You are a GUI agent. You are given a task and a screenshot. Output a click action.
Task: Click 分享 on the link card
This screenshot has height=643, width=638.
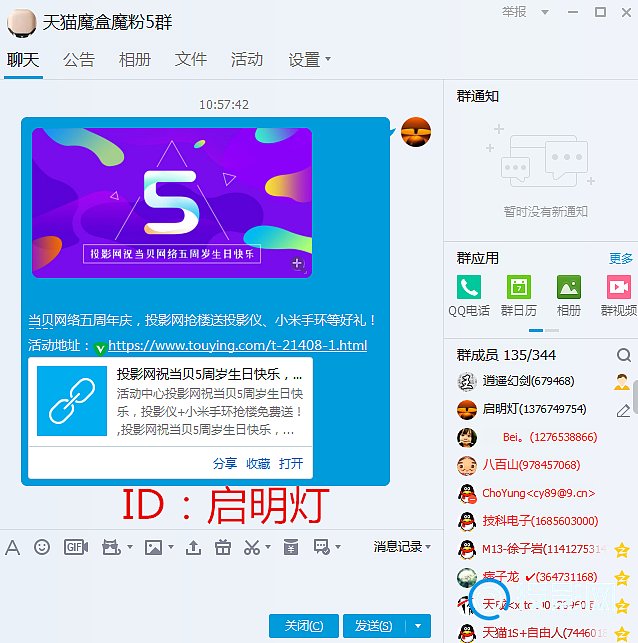(x=225, y=464)
